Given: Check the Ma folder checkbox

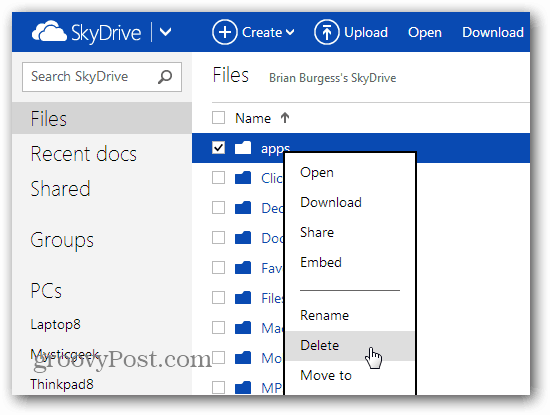Looking at the screenshot, I should [219, 328].
